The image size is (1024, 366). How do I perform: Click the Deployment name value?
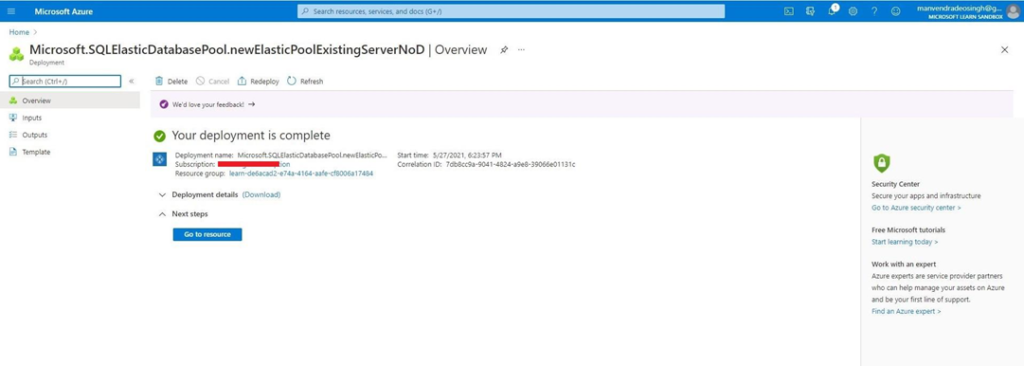[312, 155]
